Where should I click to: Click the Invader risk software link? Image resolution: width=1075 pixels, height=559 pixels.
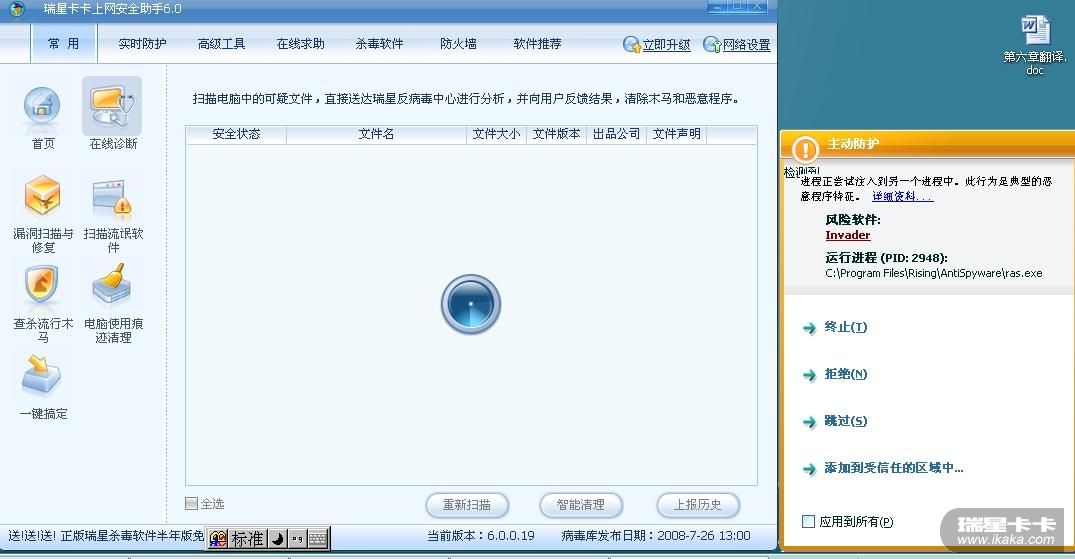click(848, 235)
